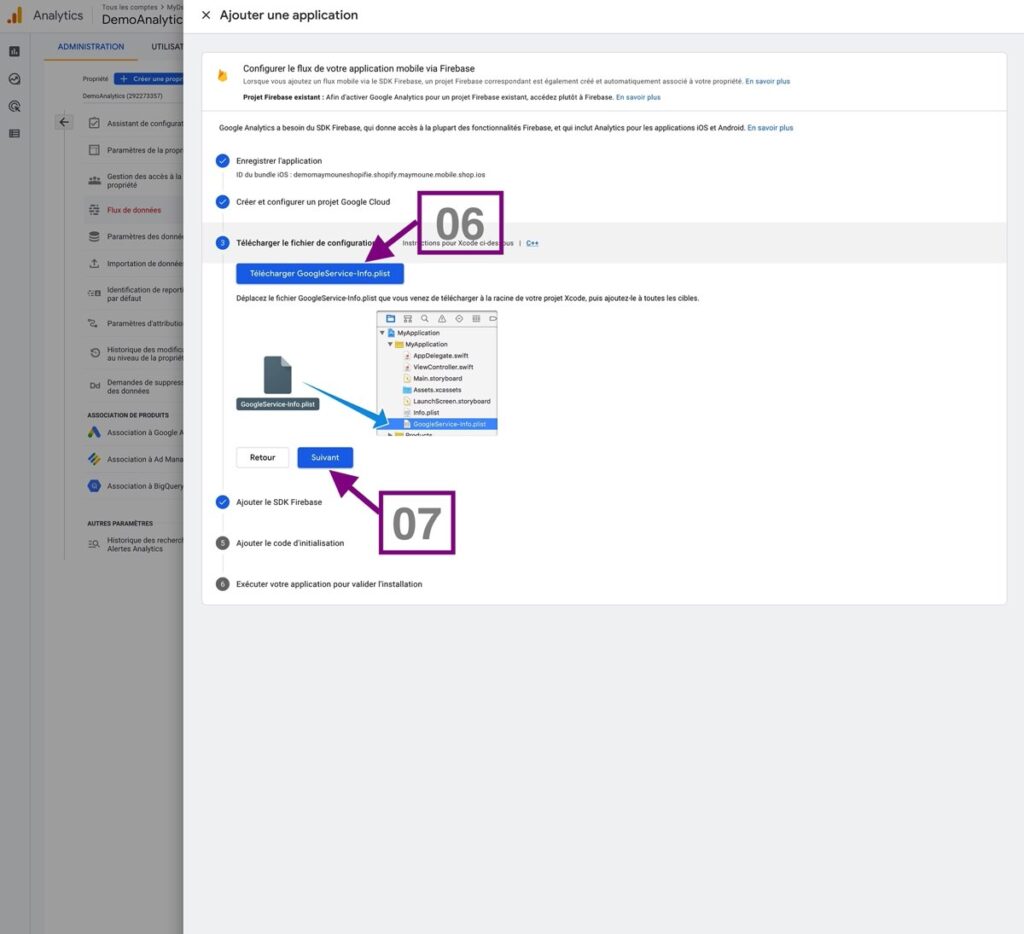
Task: Click the Paramètres de la propriété window icon
Action: [94, 150]
